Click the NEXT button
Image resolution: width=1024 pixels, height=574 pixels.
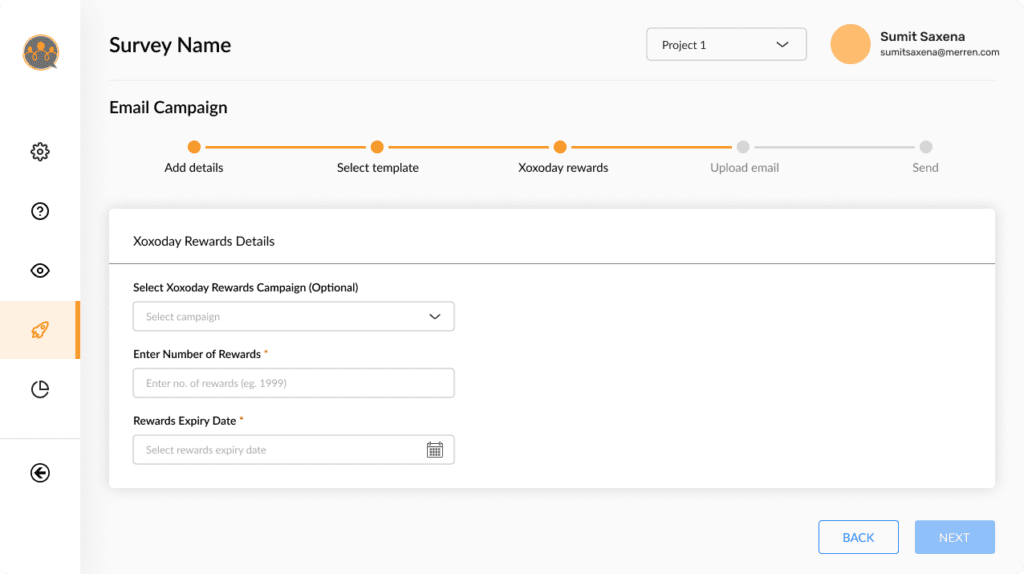954,537
